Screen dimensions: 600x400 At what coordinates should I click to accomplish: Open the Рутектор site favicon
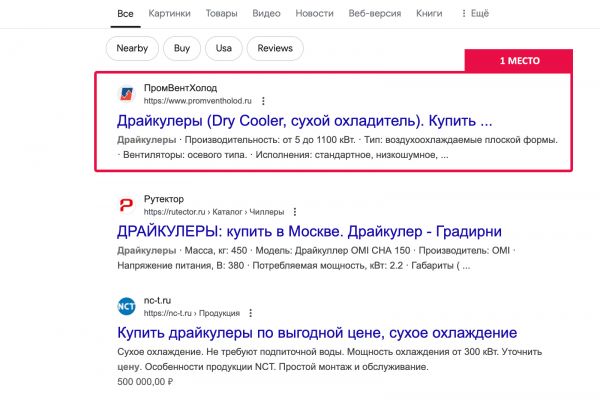click(x=126, y=205)
